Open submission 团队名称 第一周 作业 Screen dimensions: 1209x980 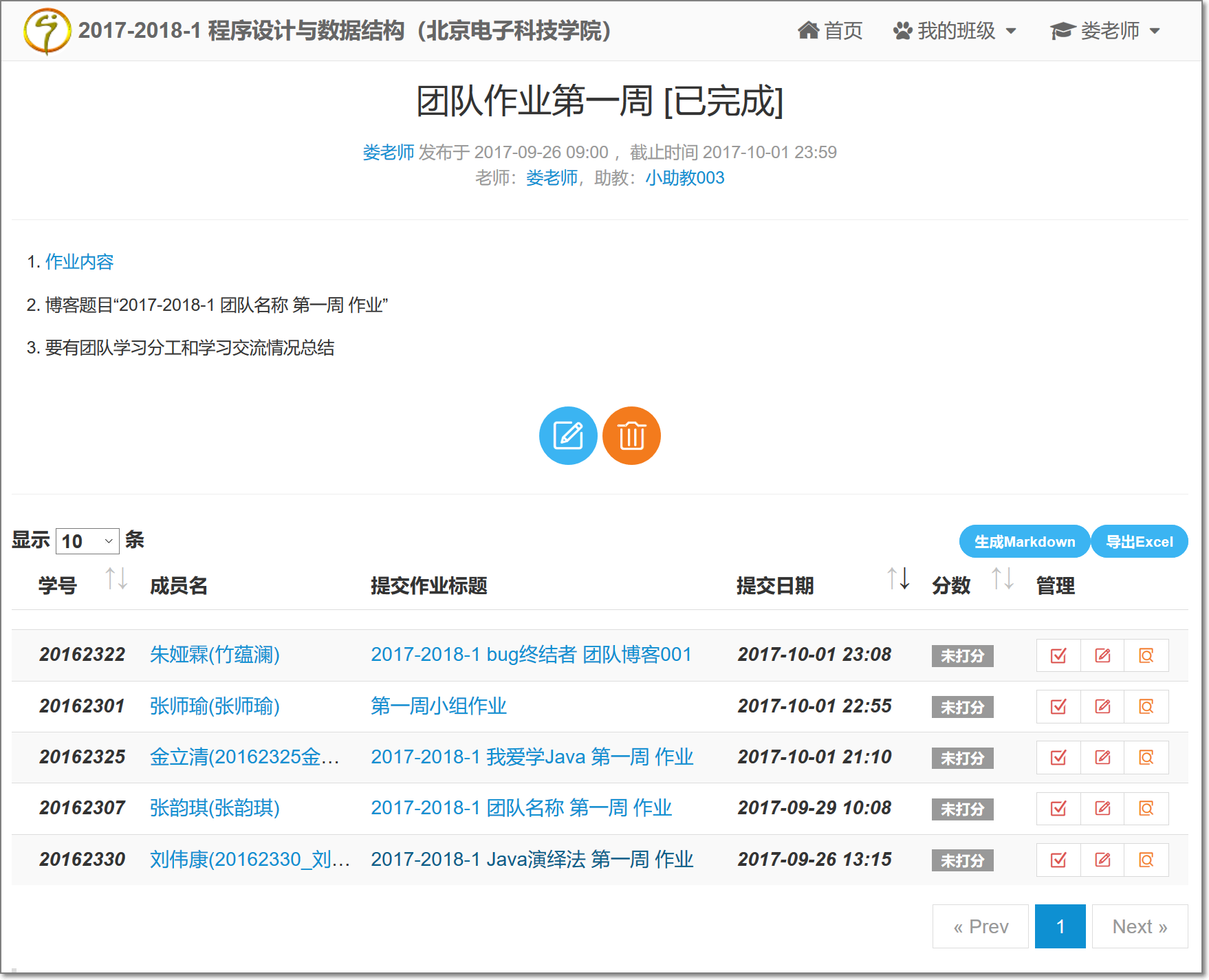coord(522,808)
